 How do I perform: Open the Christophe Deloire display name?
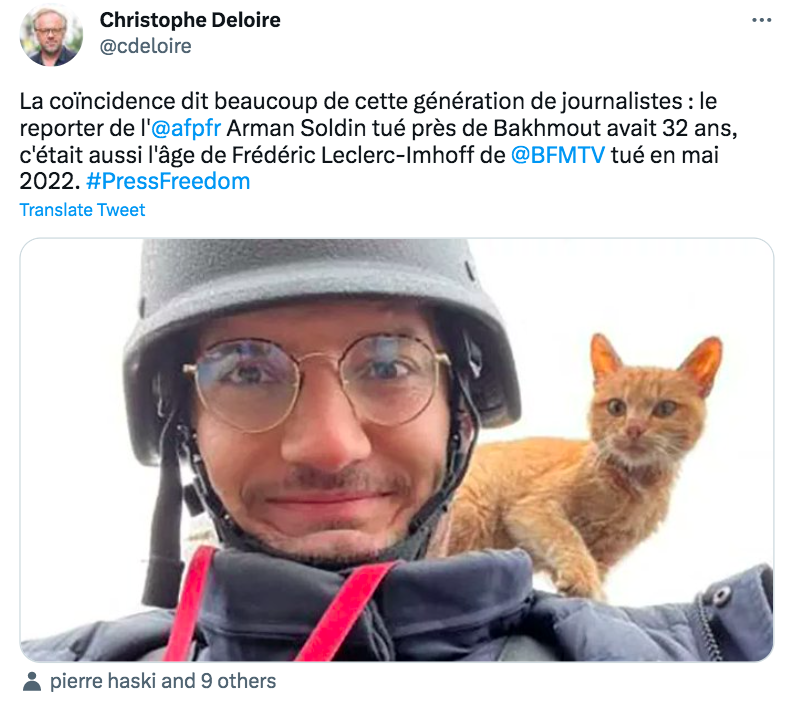[x=190, y=20]
